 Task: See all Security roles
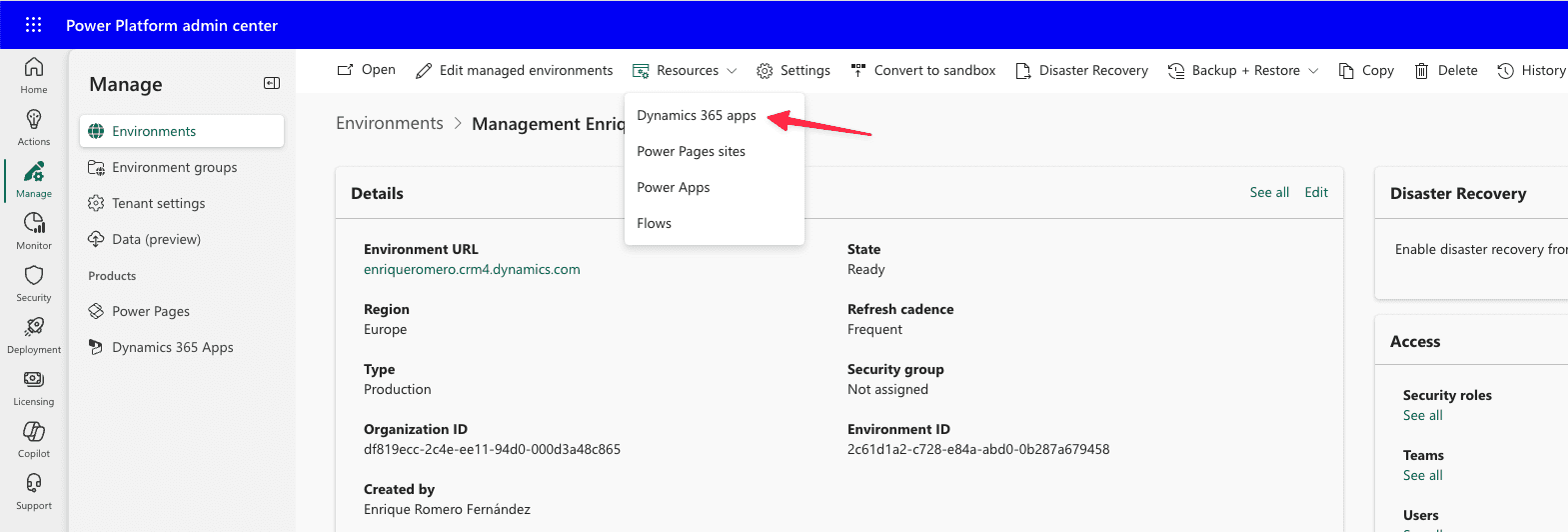(x=1422, y=415)
